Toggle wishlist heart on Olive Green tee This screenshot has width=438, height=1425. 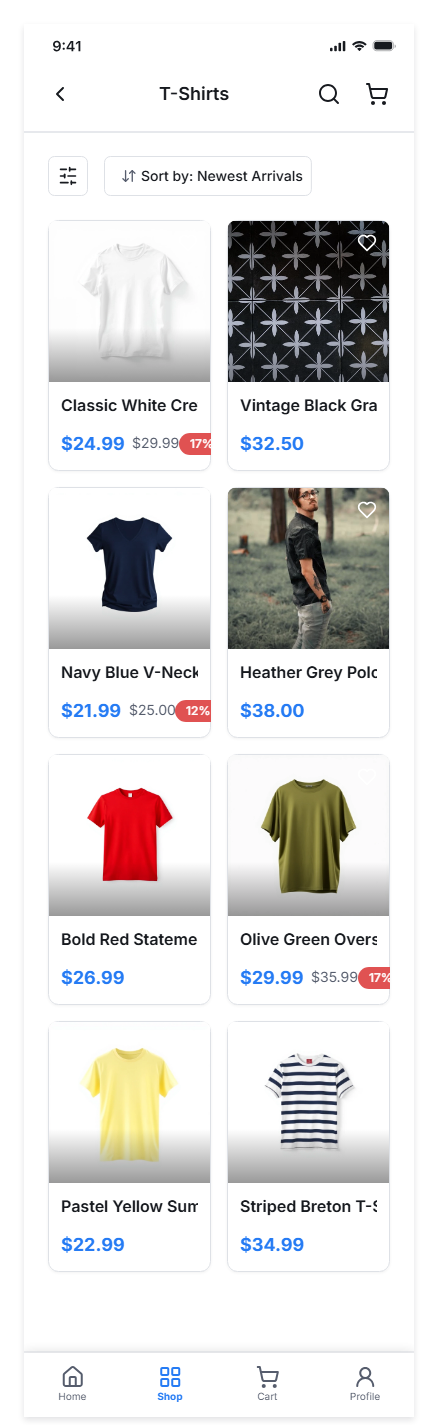(367, 776)
